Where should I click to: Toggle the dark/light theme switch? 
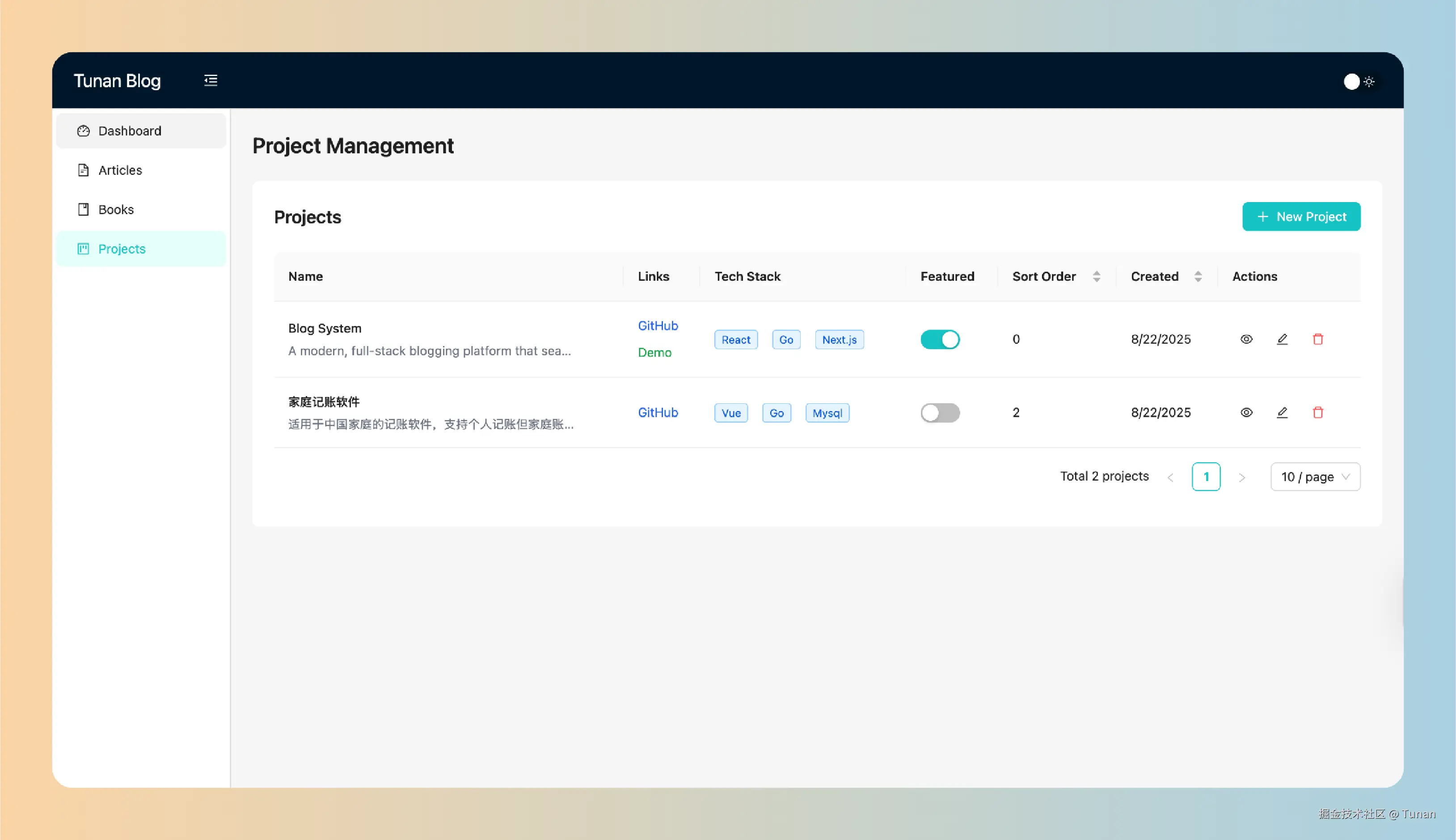tap(1359, 81)
